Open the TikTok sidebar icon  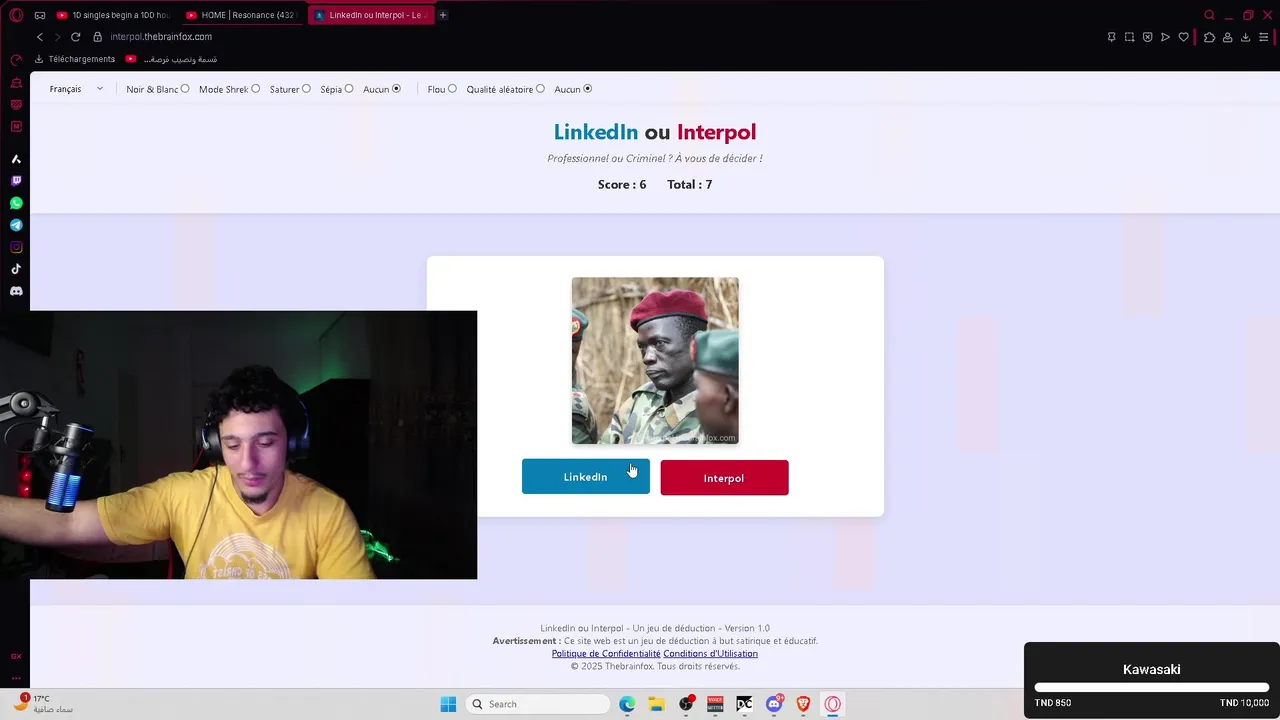pyautogui.click(x=16, y=269)
